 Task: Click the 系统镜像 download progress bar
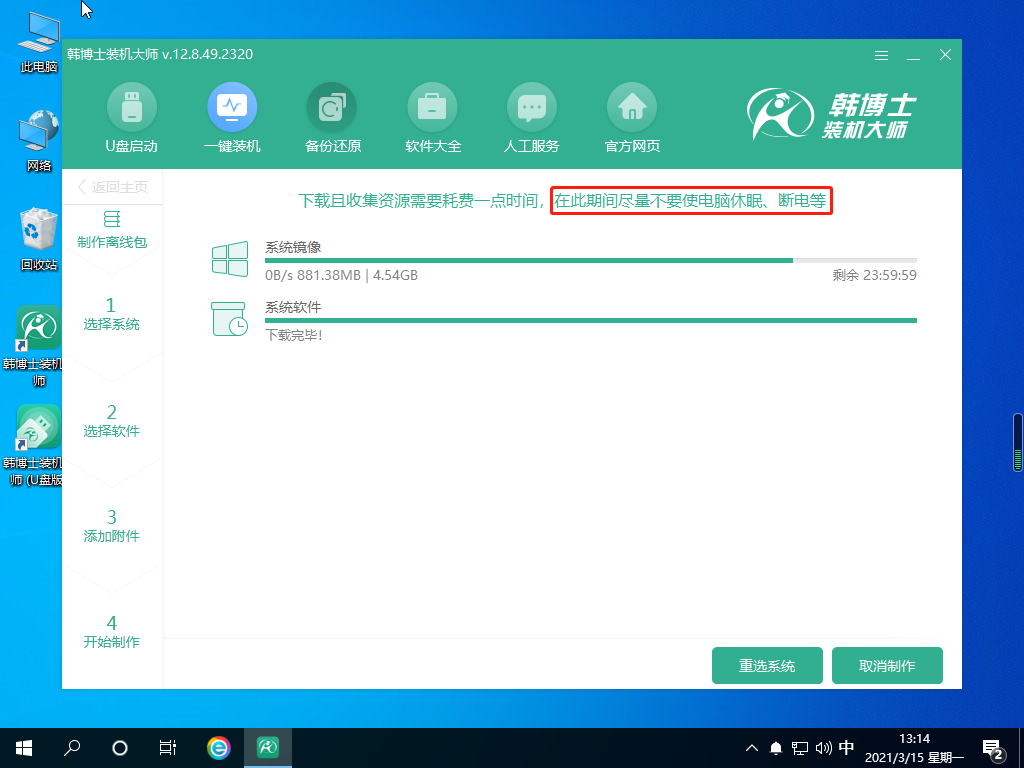tap(590, 260)
